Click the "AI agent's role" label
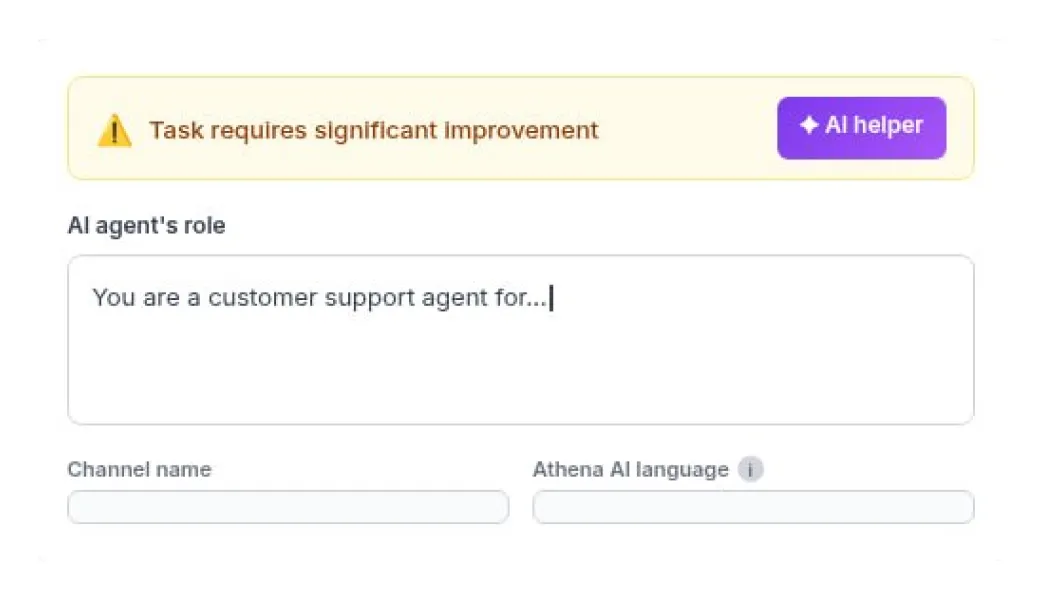The width and height of the screenshot is (1040, 600). tap(146, 226)
